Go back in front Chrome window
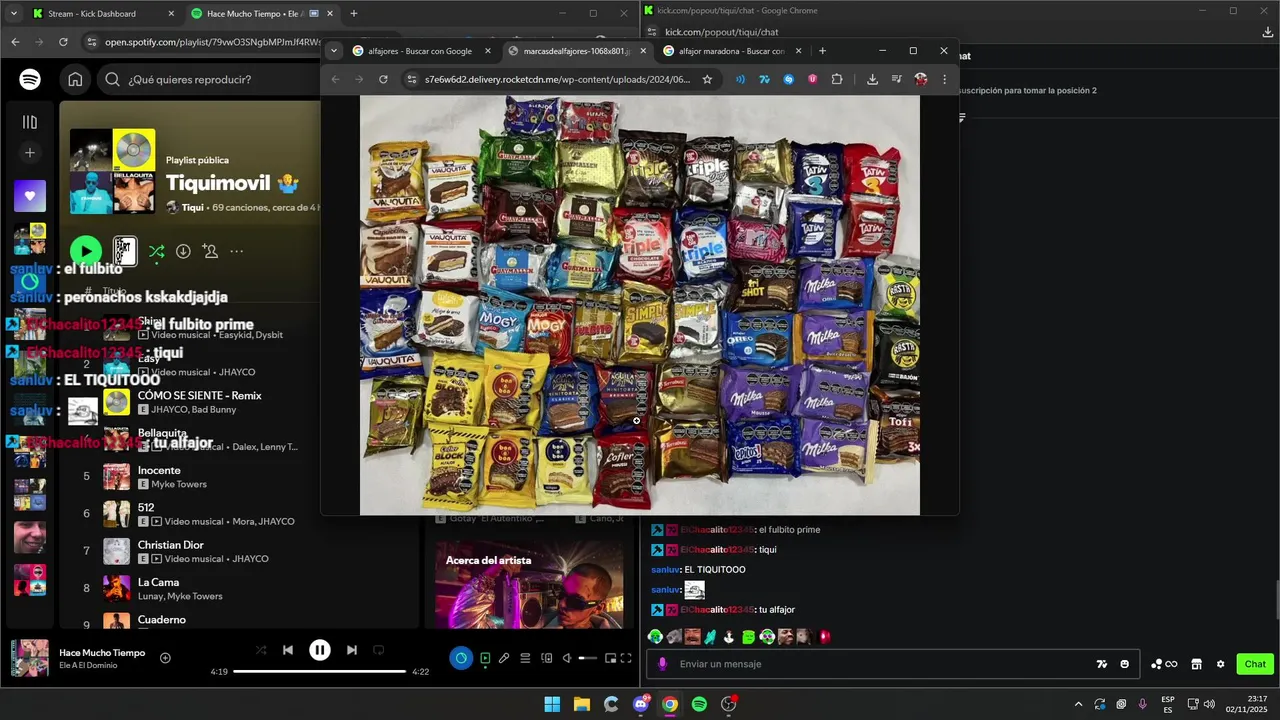The image size is (1280, 720). (335, 79)
